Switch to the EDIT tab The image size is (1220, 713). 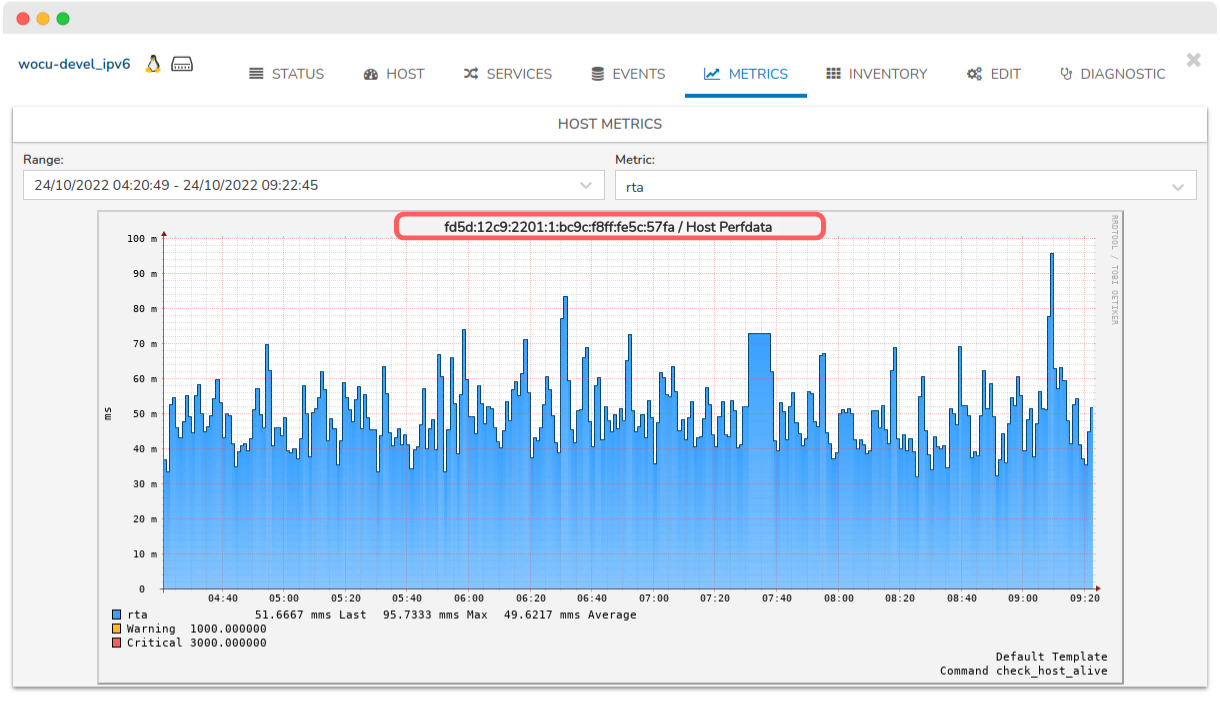click(994, 74)
